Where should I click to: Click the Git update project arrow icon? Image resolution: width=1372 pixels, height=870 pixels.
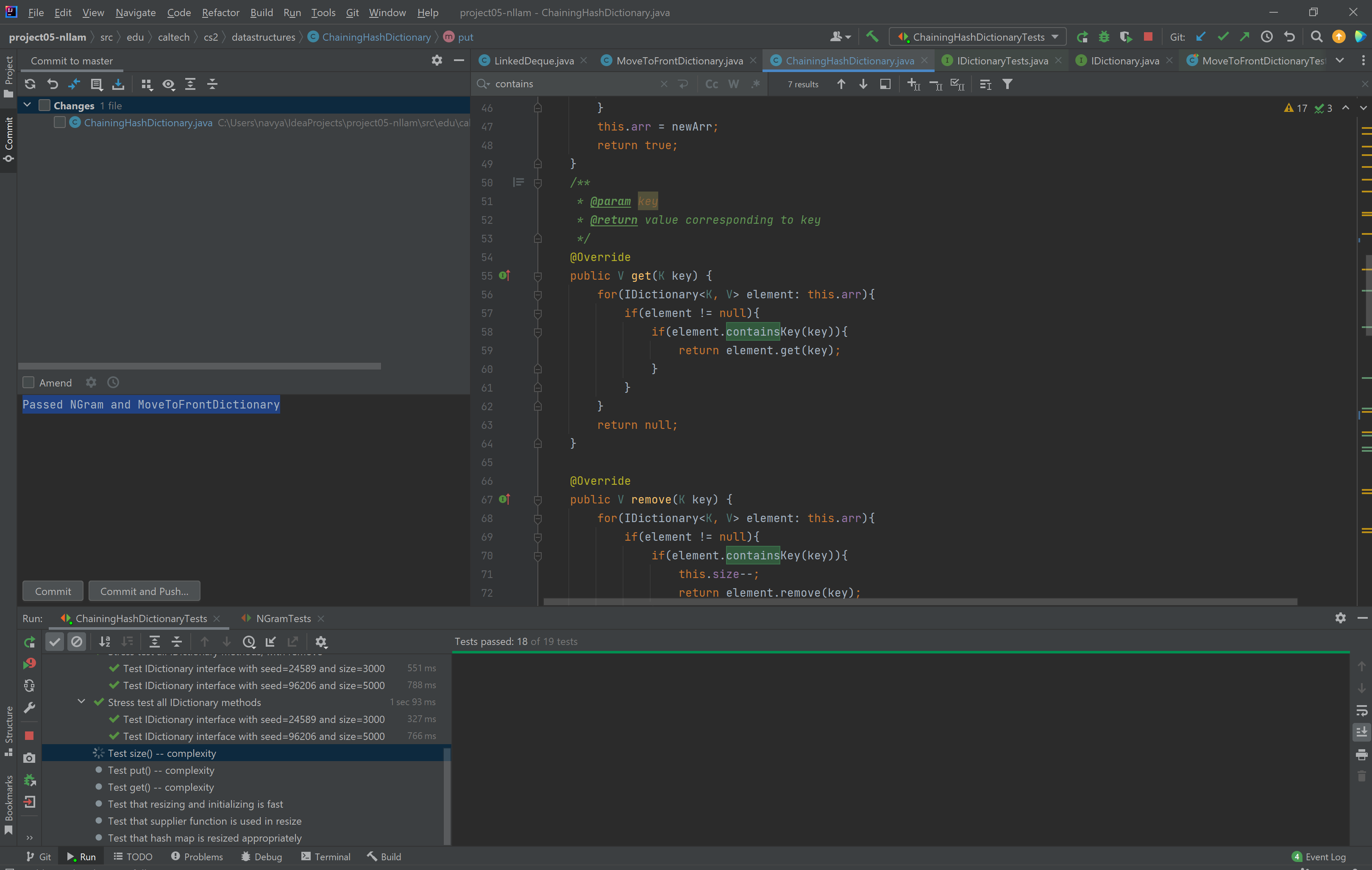click(x=1200, y=37)
